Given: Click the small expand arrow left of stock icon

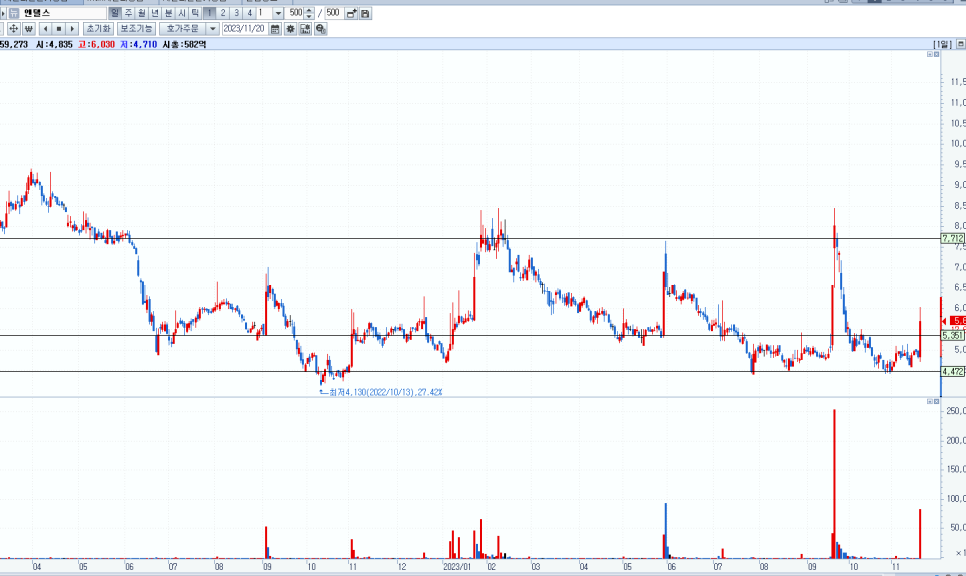Looking at the screenshot, I should coord(2,13).
